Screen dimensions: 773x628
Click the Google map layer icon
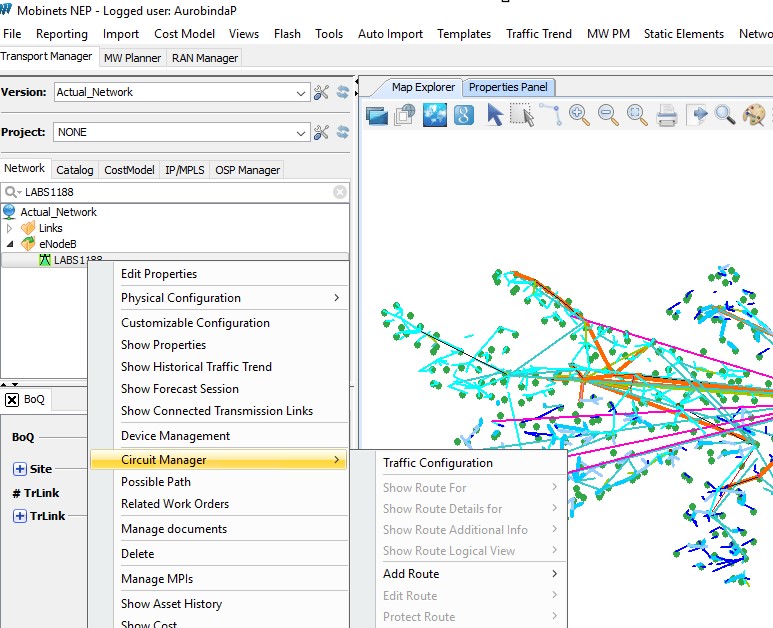pos(463,115)
